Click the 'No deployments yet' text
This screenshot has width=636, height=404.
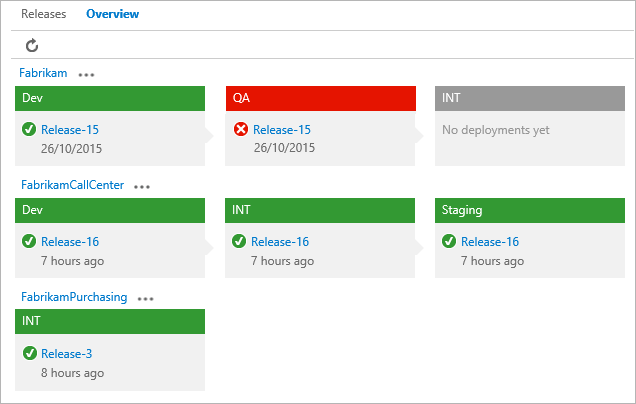click(496, 130)
